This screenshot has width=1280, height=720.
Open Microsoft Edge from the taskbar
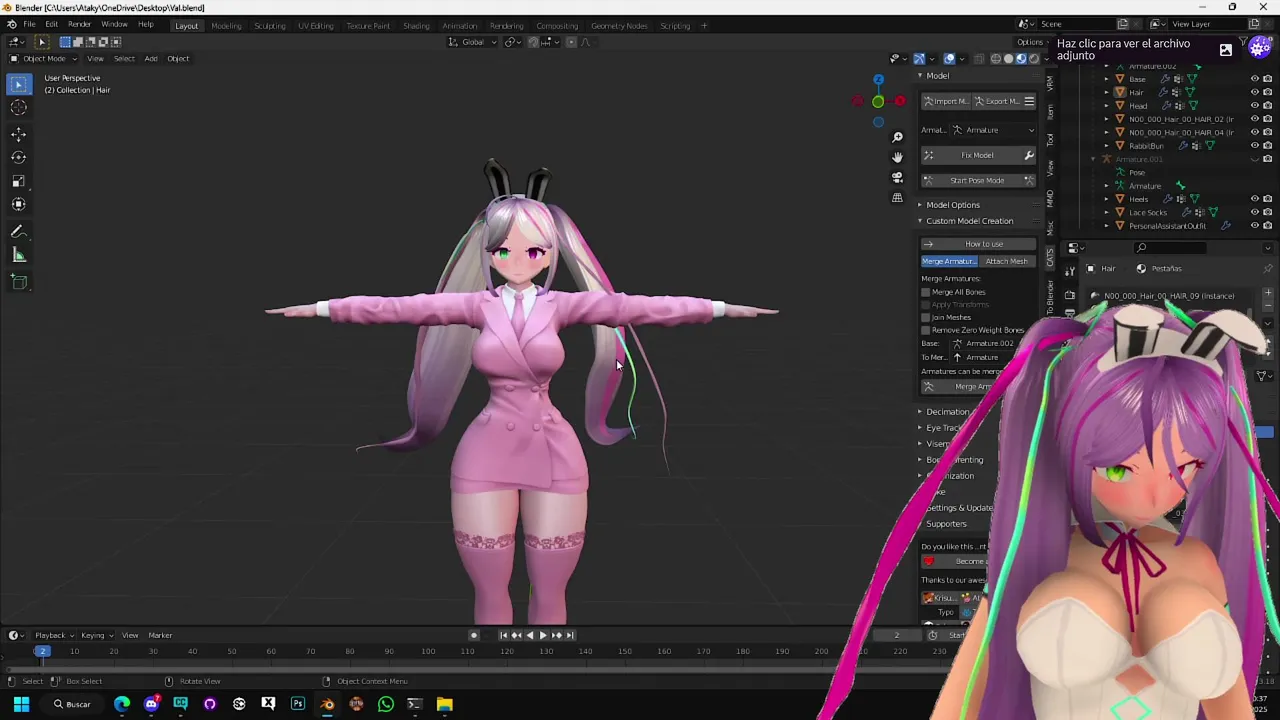tap(122, 704)
